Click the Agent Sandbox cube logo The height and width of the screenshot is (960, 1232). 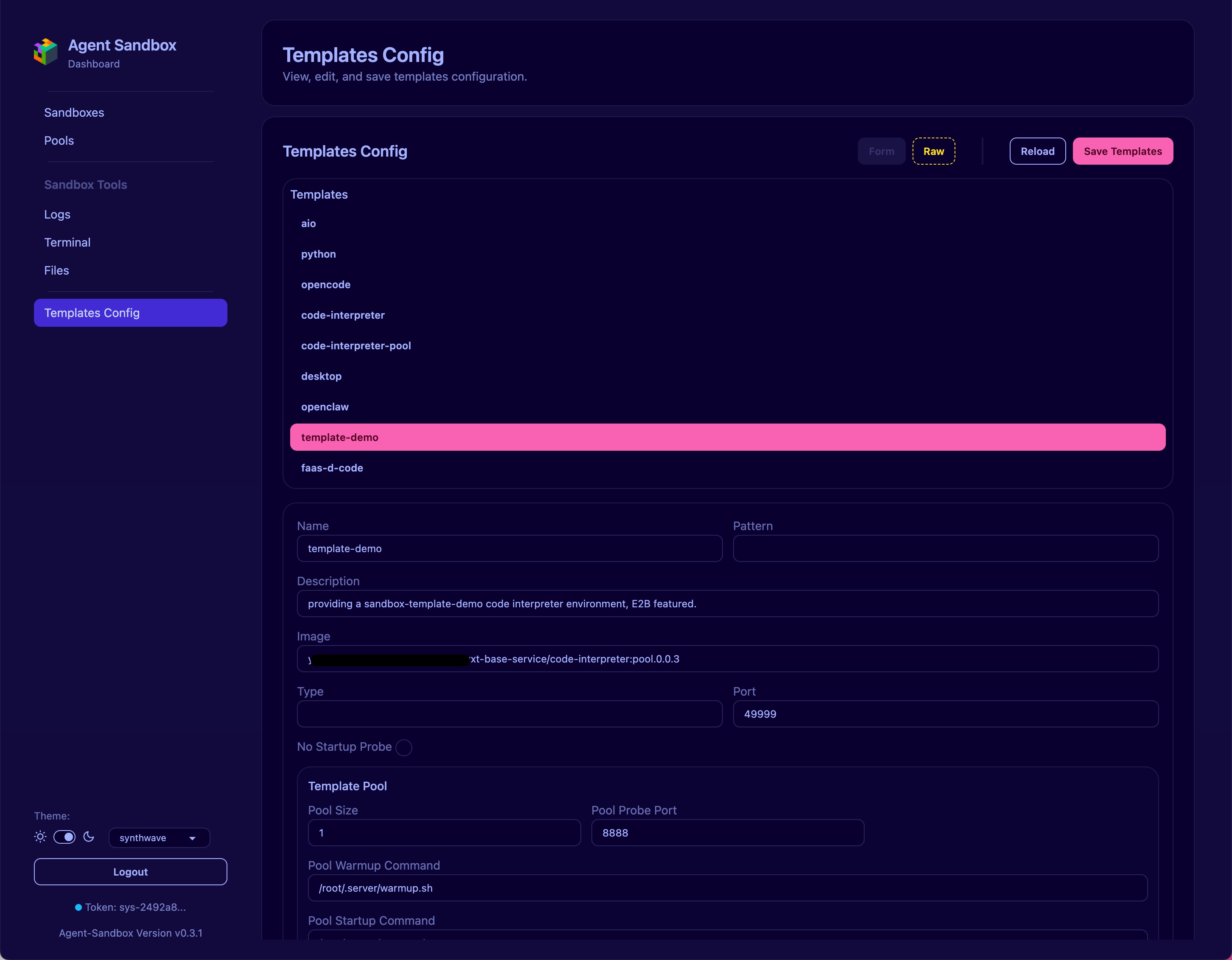click(46, 52)
